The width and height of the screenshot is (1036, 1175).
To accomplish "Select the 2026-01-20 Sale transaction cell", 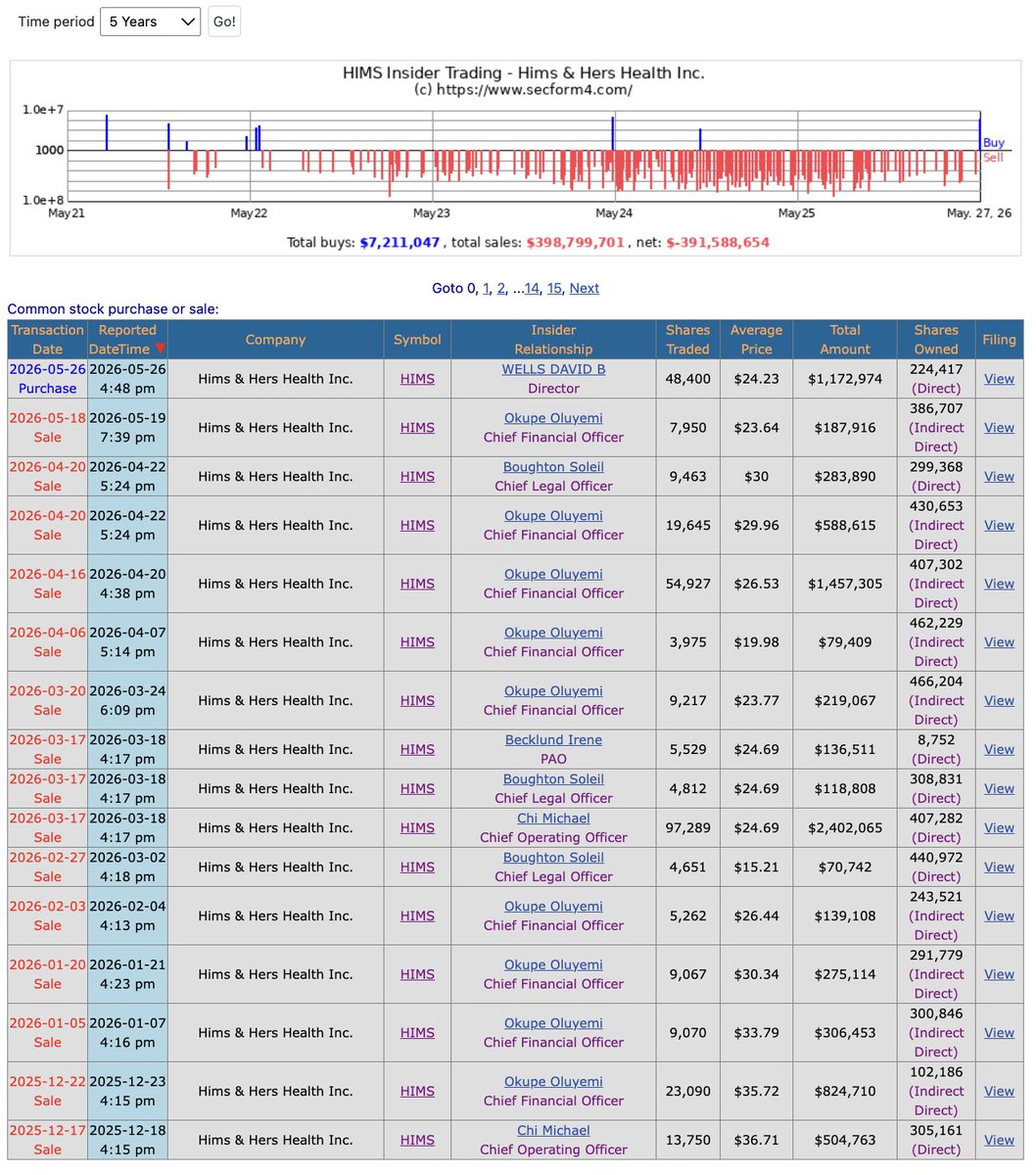I will 47,974.
